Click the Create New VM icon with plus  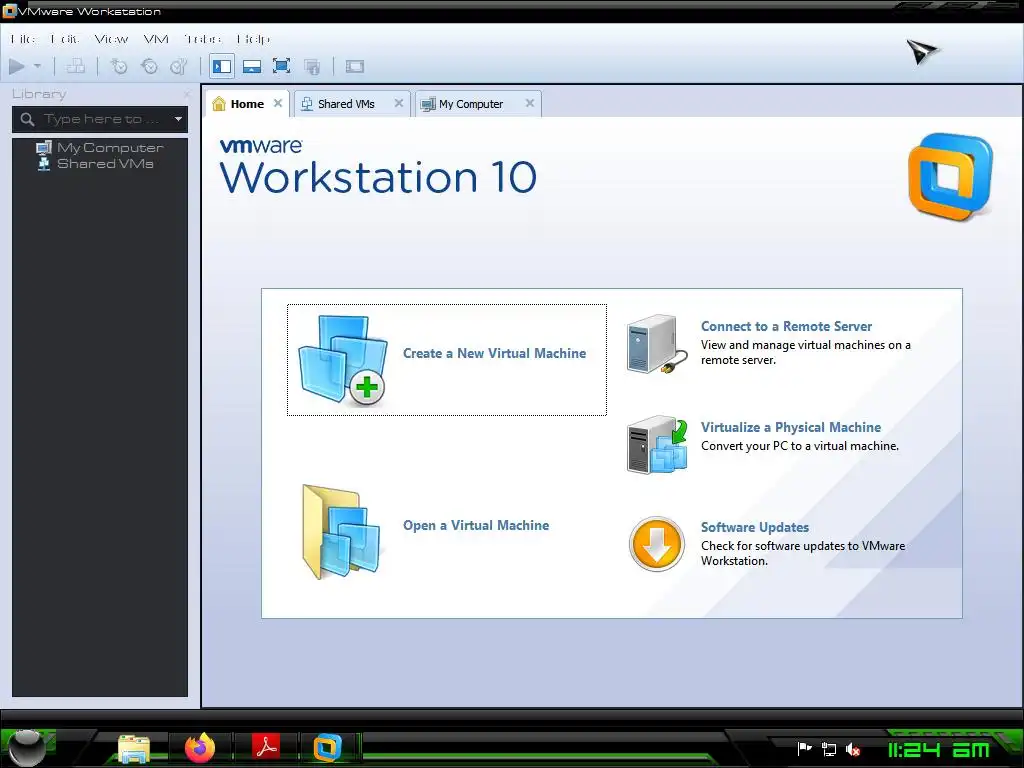coord(342,360)
